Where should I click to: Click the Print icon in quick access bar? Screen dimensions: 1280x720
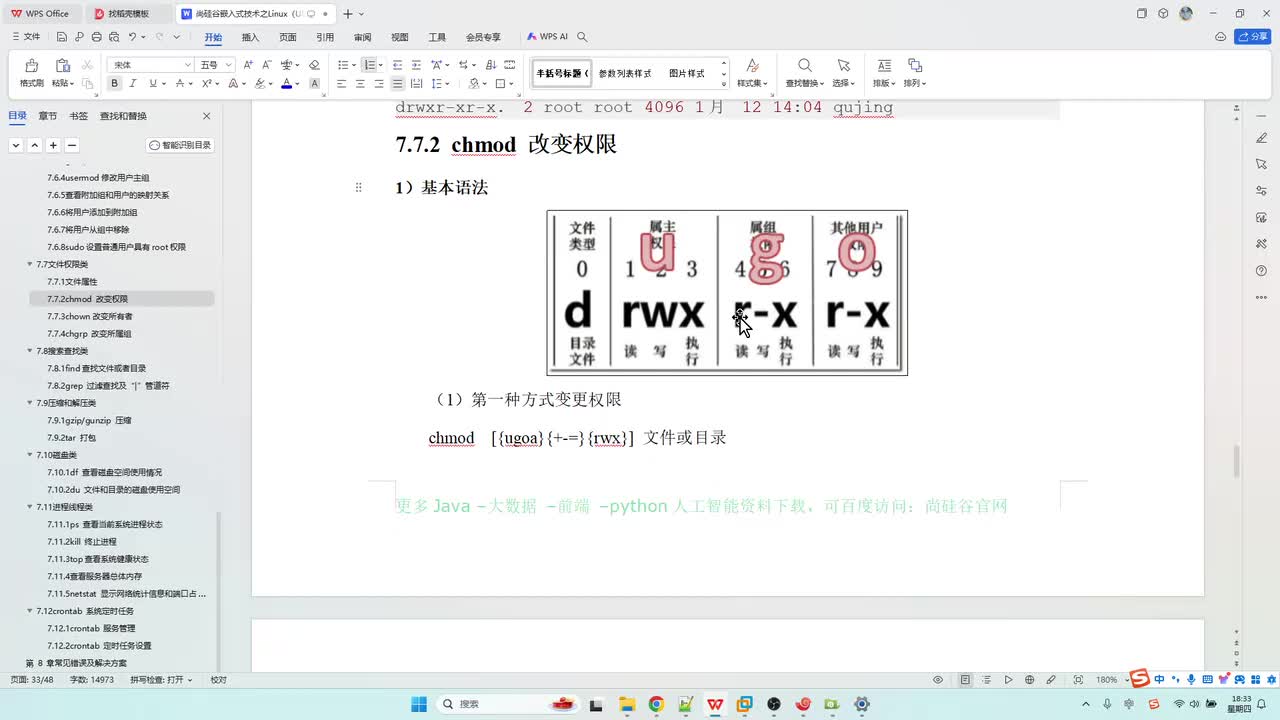coord(96,37)
